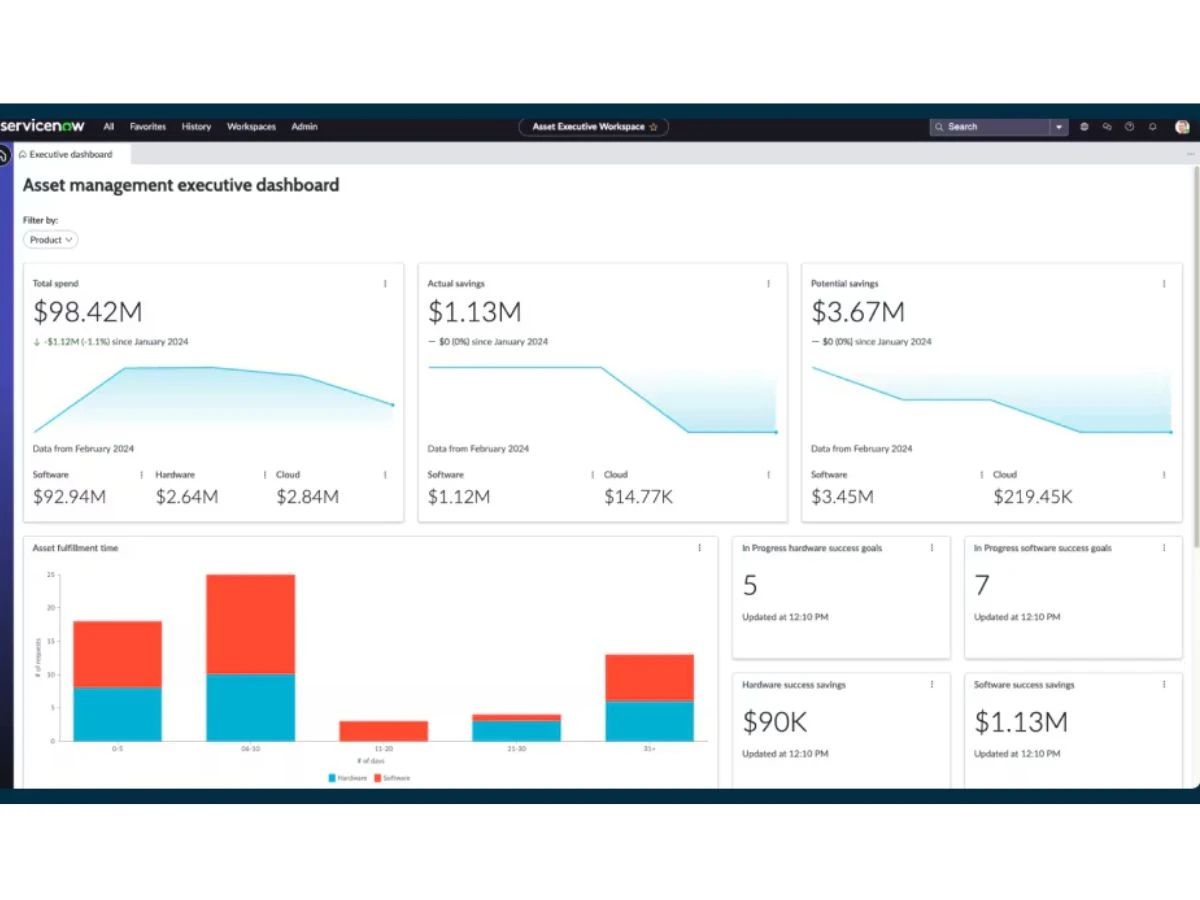
Task: Click the Asset Executive Workspace title pill
Action: [594, 127]
